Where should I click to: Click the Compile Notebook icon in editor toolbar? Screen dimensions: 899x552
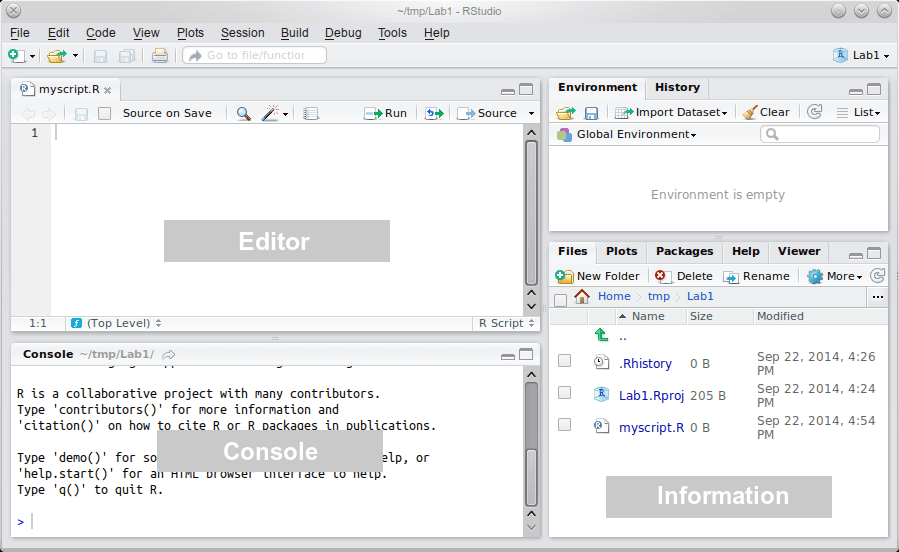311,113
